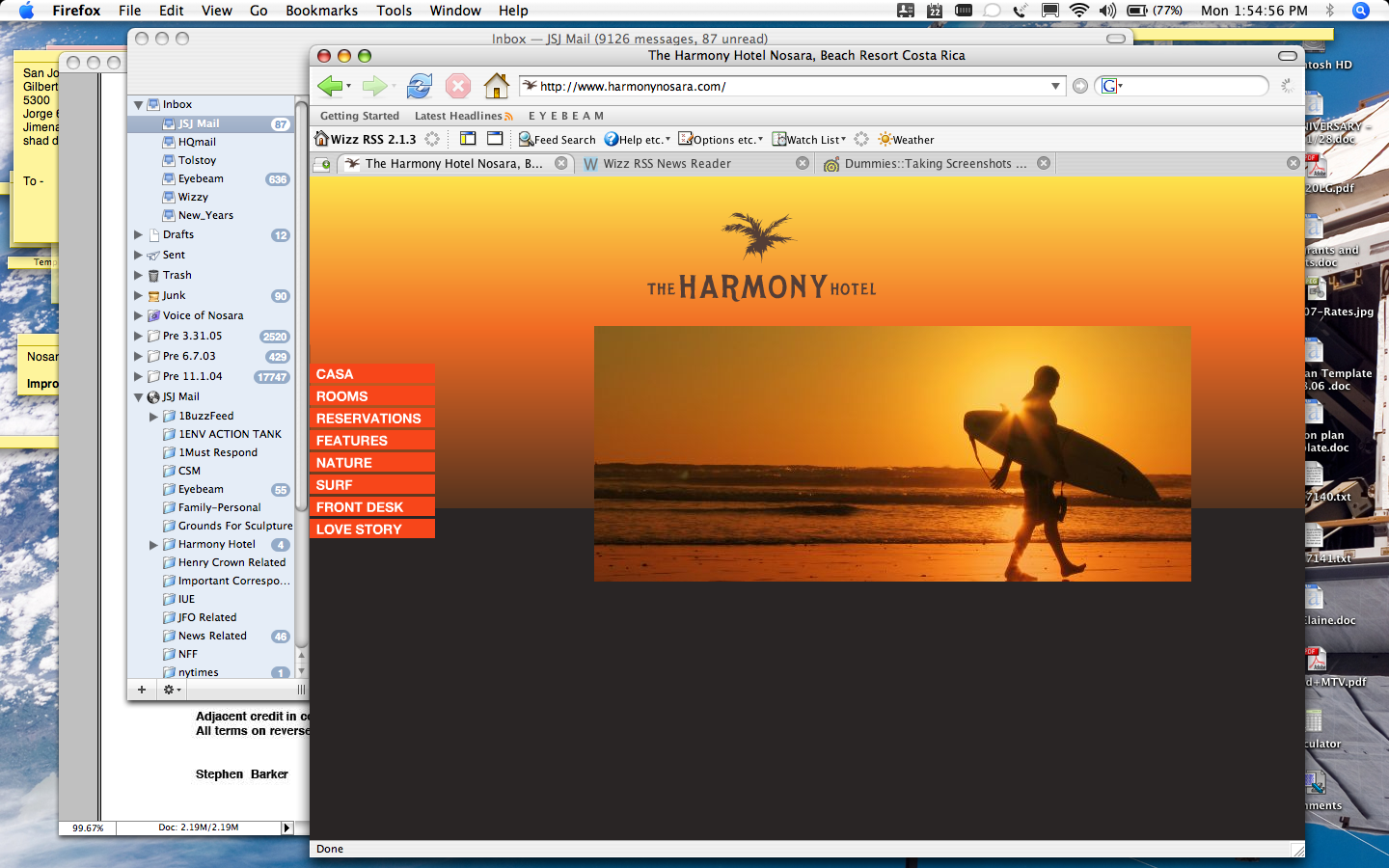Click the red Stop loading button
The width and height of the screenshot is (1389, 868).
pyautogui.click(x=458, y=86)
